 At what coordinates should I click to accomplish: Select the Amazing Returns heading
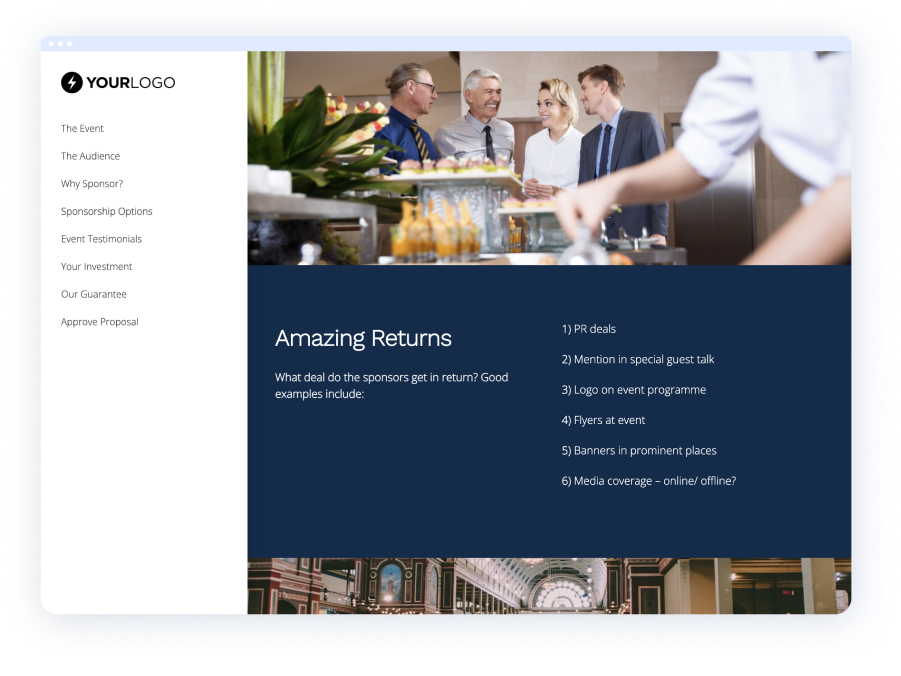coord(363,338)
